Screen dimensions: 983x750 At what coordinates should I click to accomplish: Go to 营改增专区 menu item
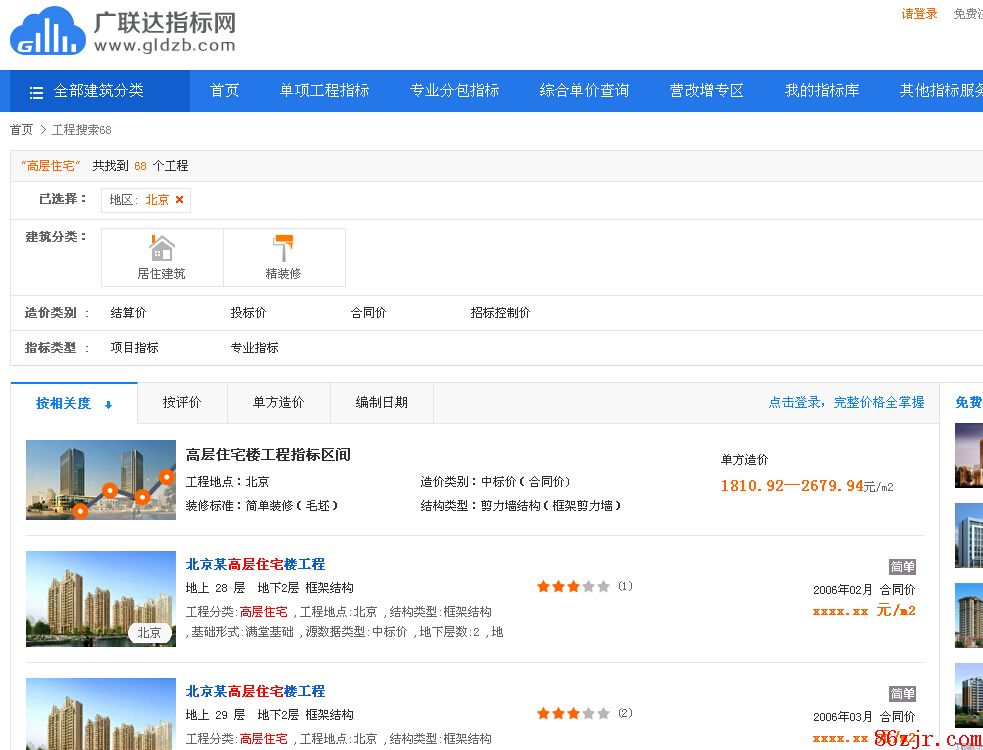pos(706,91)
